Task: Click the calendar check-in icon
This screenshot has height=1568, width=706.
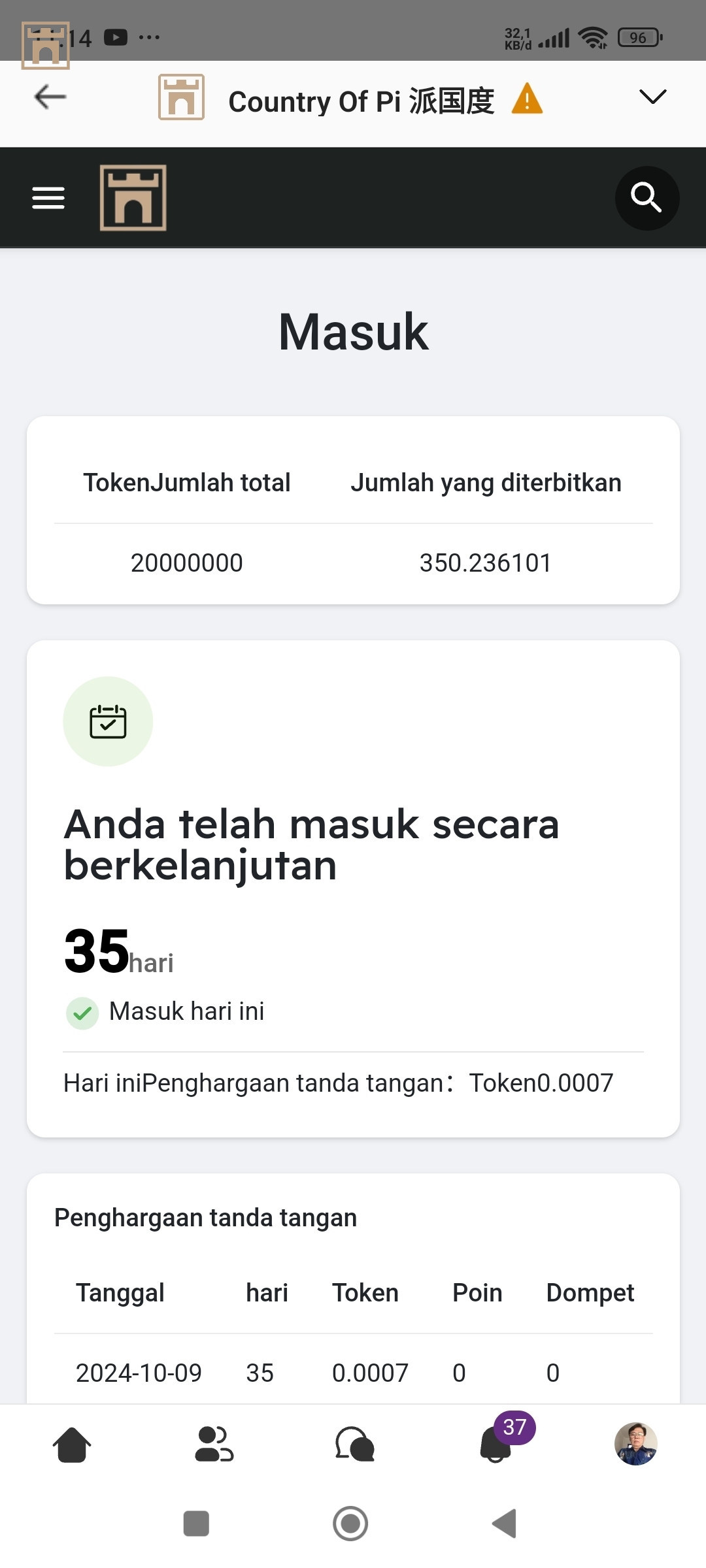Action: tap(108, 721)
